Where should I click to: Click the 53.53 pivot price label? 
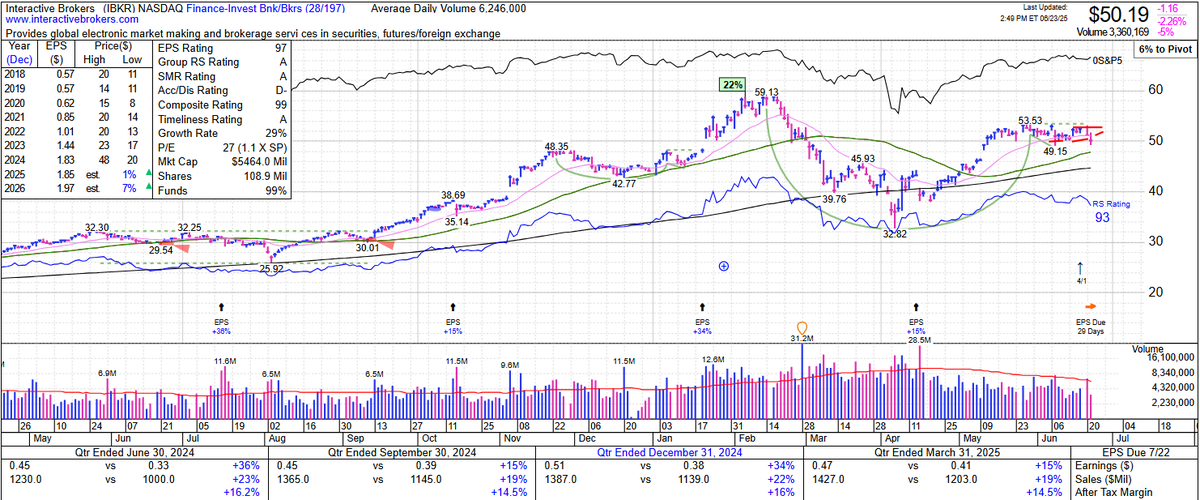1030,121
